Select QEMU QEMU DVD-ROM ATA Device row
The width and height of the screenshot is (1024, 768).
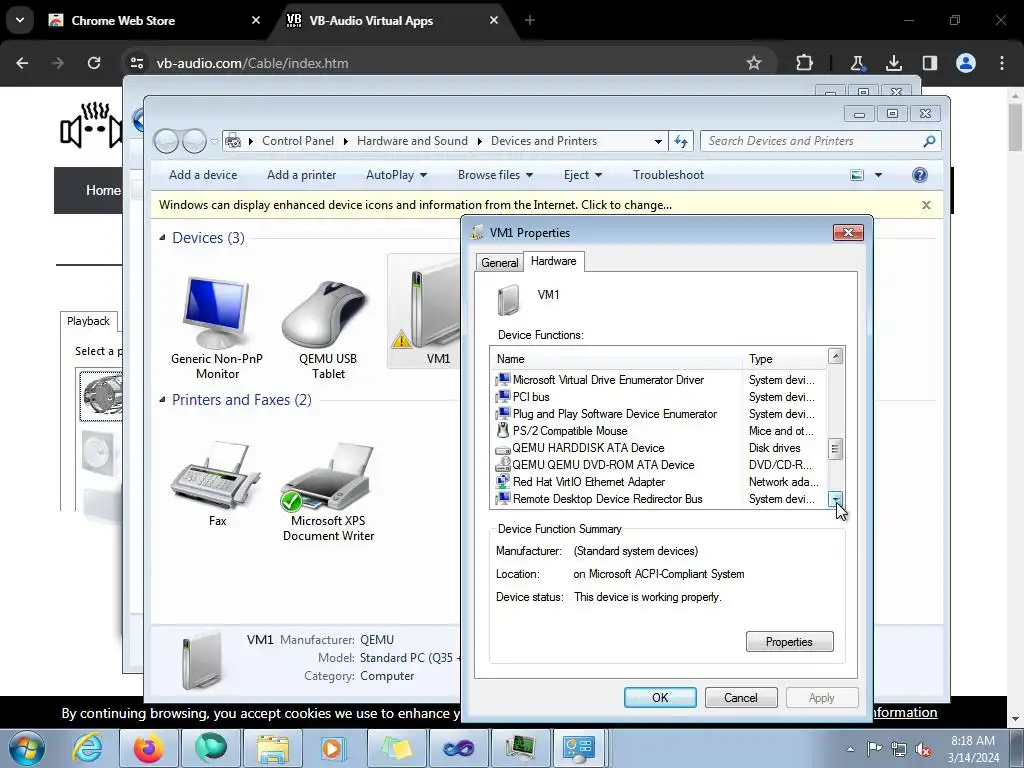coord(658,465)
